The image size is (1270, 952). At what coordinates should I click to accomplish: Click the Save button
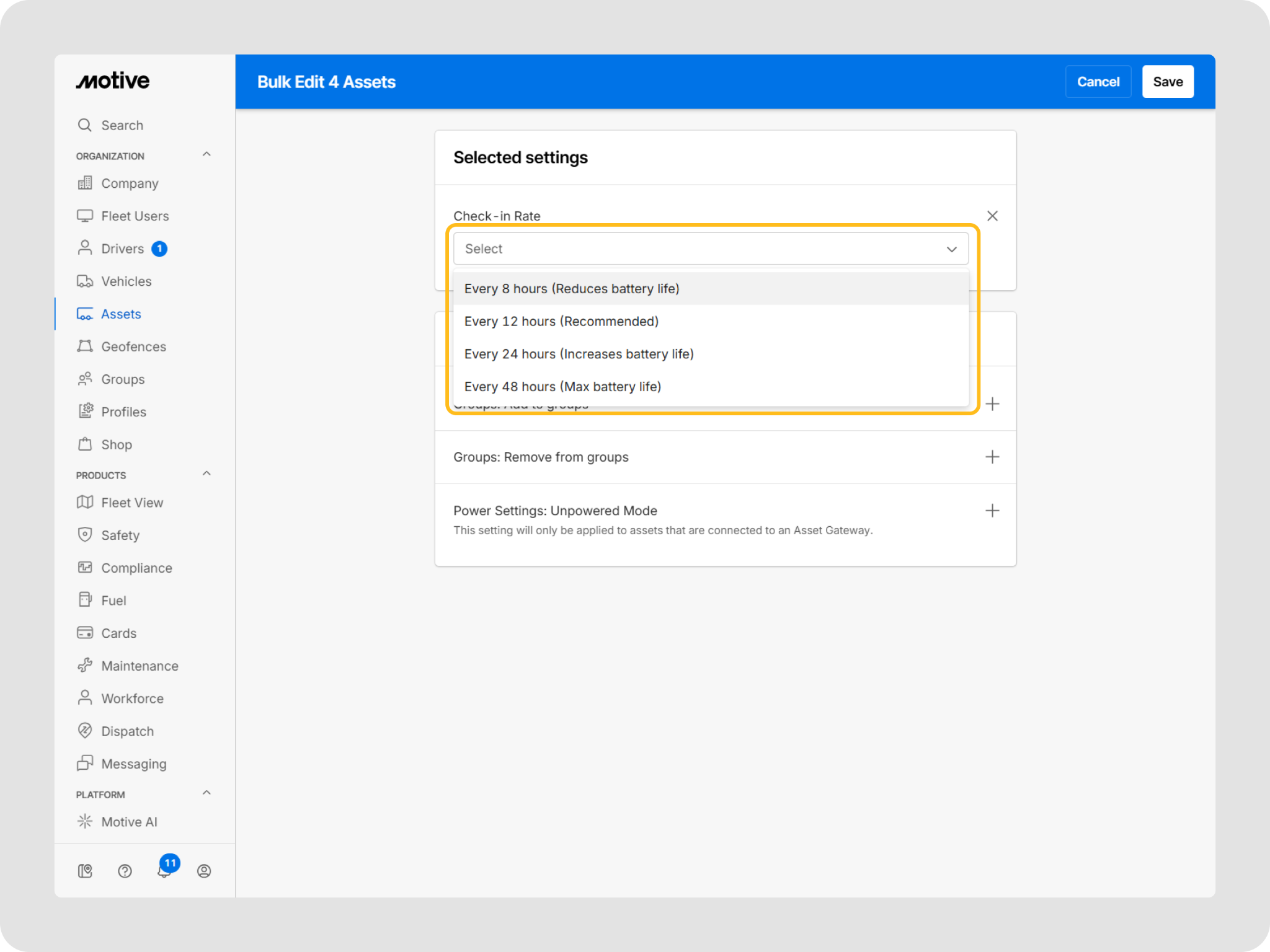[x=1168, y=82]
